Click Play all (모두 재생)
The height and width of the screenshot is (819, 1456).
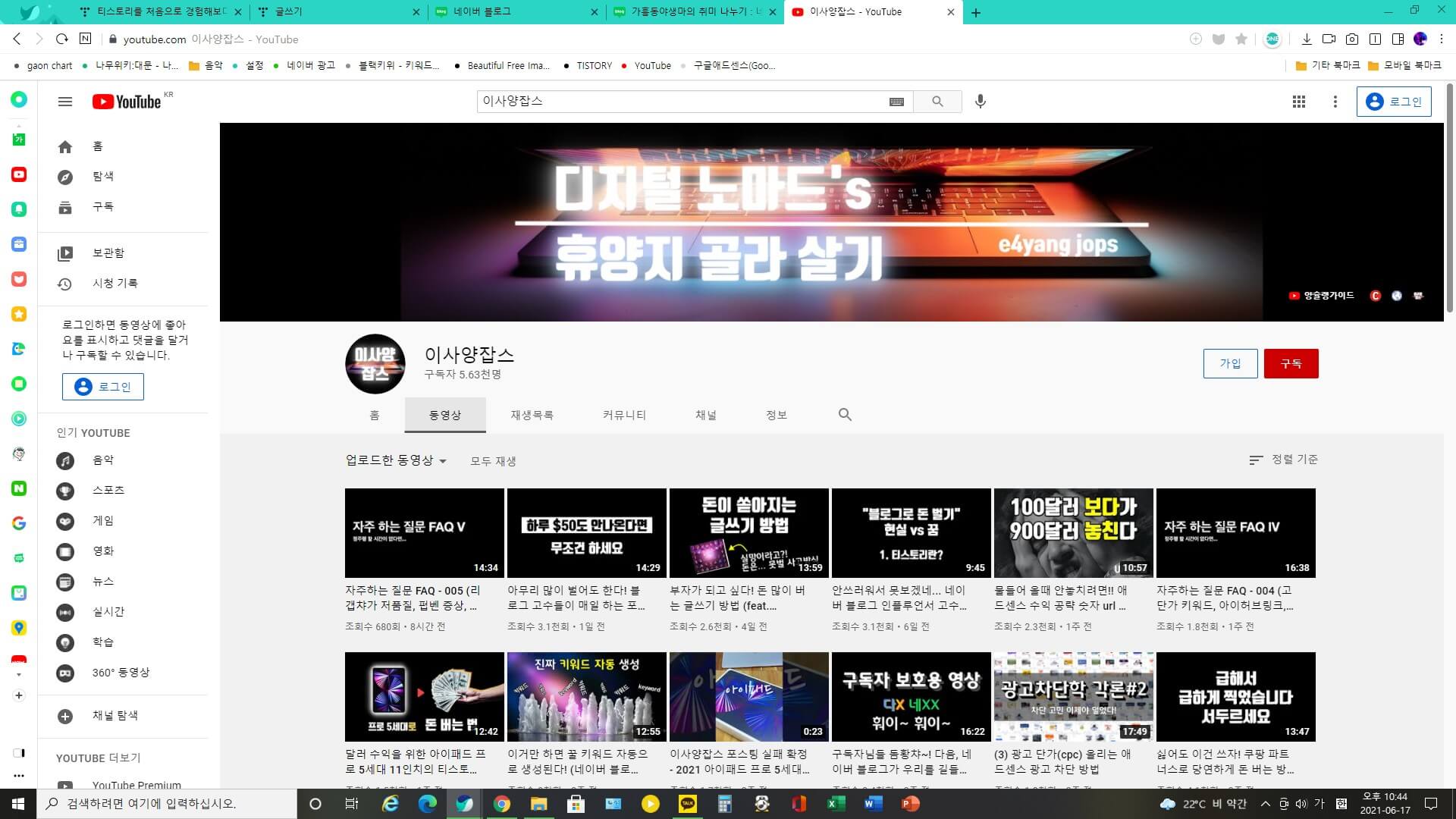coord(493,461)
